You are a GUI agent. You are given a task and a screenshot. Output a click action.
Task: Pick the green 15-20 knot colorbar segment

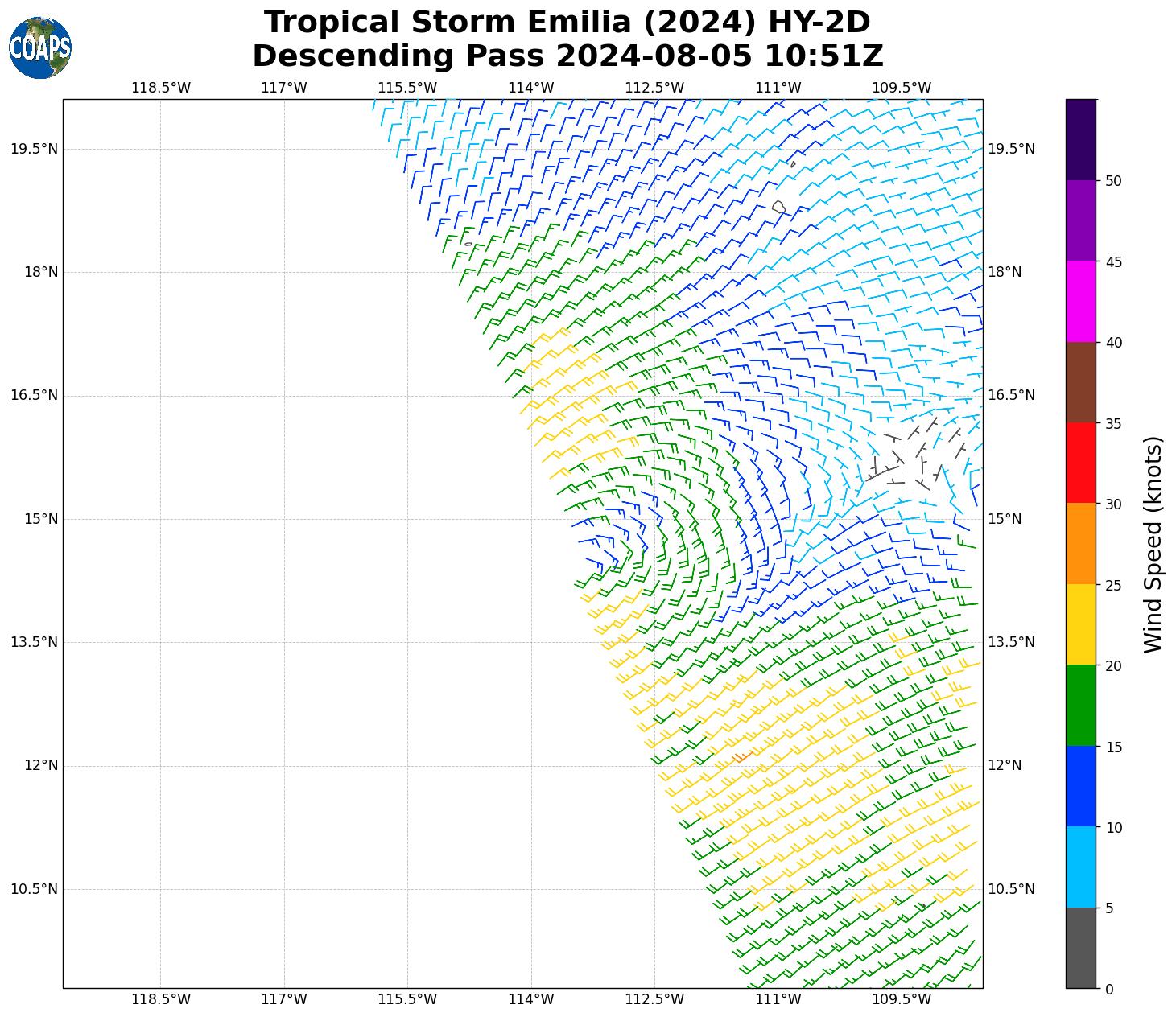tap(1080, 705)
